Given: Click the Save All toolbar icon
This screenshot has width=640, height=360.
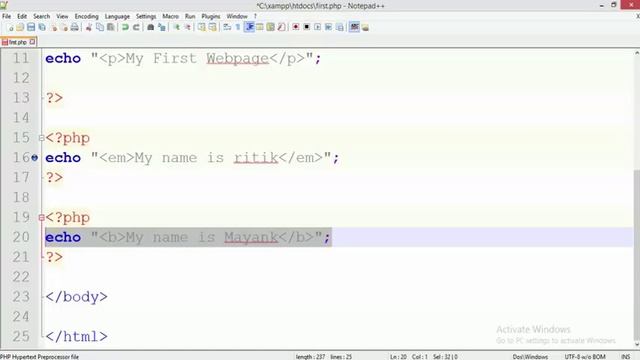Looking at the screenshot, I should tap(42, 27).
